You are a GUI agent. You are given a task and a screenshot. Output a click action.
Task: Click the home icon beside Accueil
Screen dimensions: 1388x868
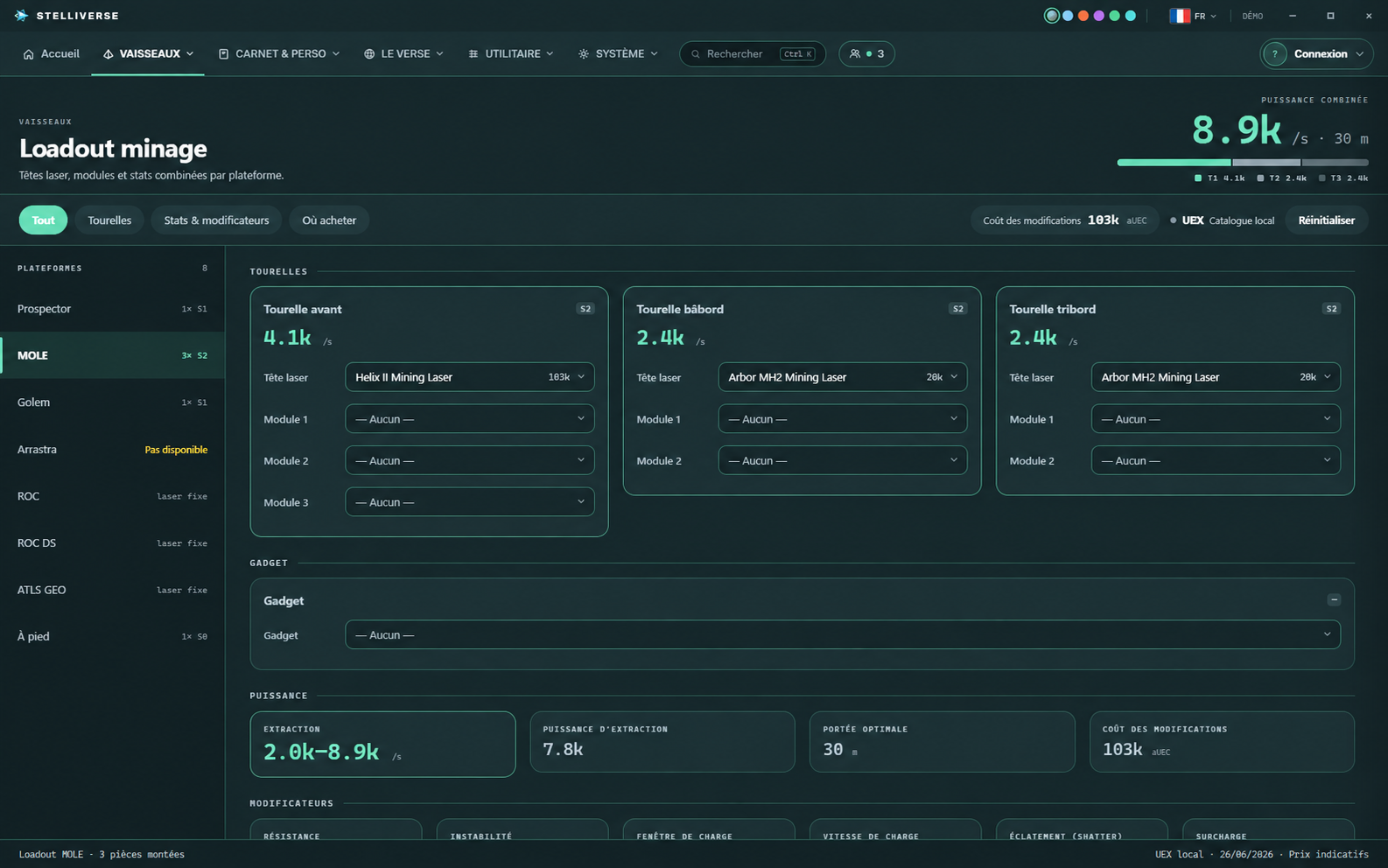(29, 54)
